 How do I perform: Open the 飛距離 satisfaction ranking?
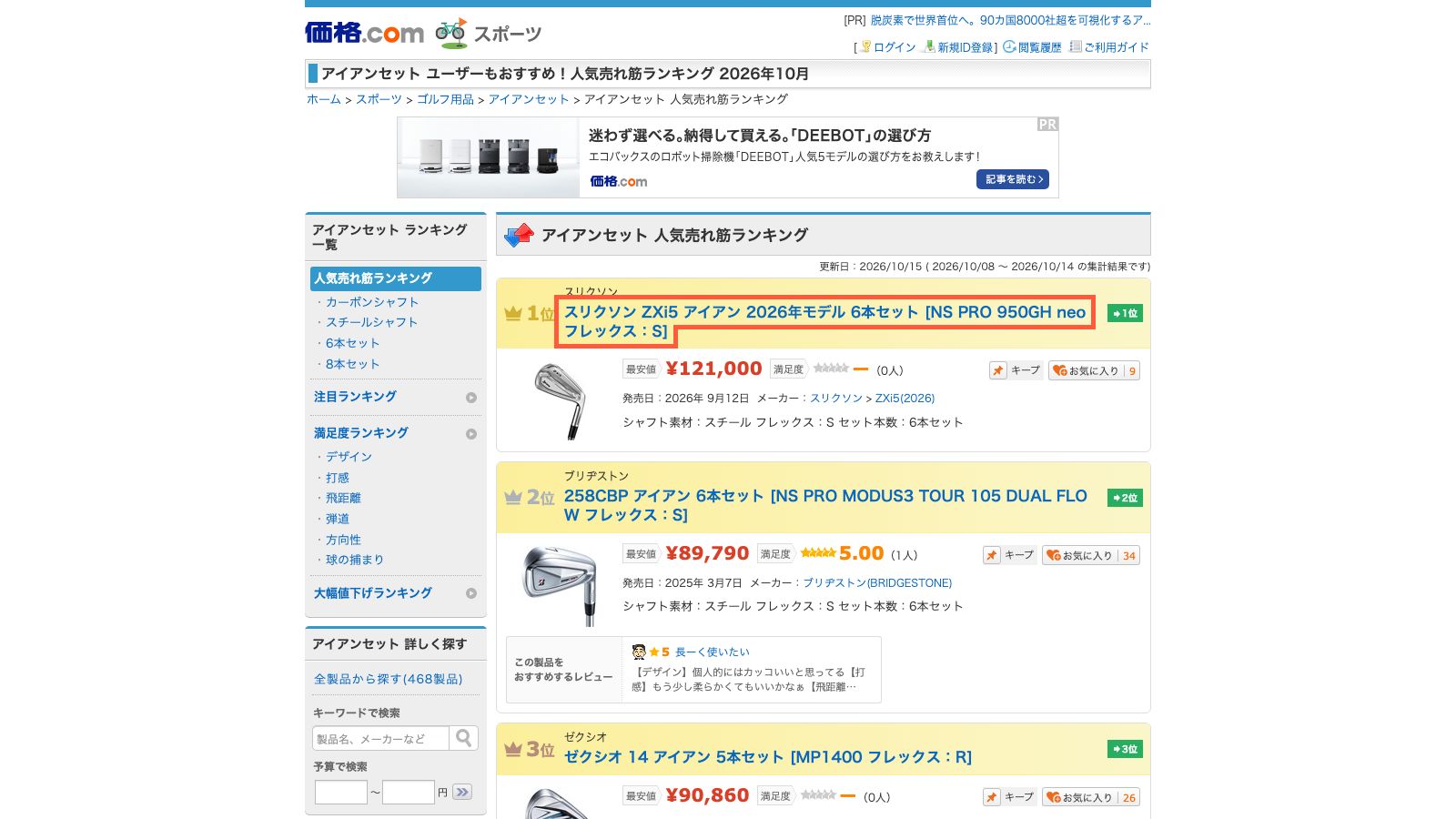click(x=343, y=498)
